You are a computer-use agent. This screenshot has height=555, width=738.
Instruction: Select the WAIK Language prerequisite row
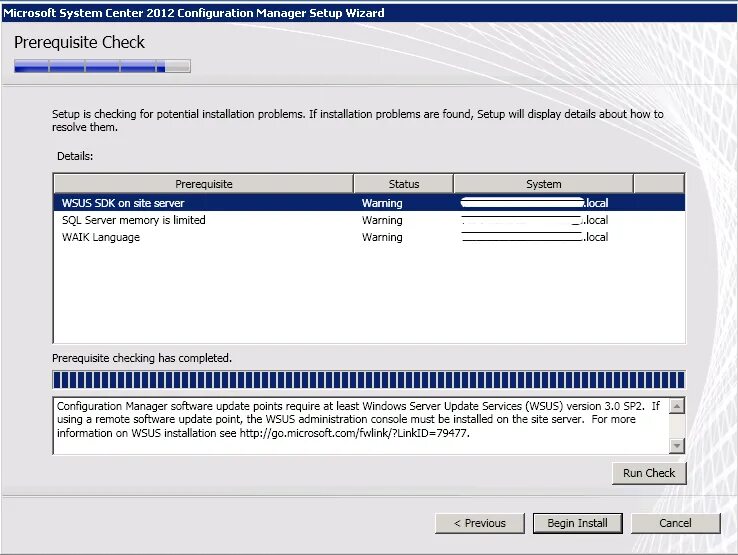369,237
